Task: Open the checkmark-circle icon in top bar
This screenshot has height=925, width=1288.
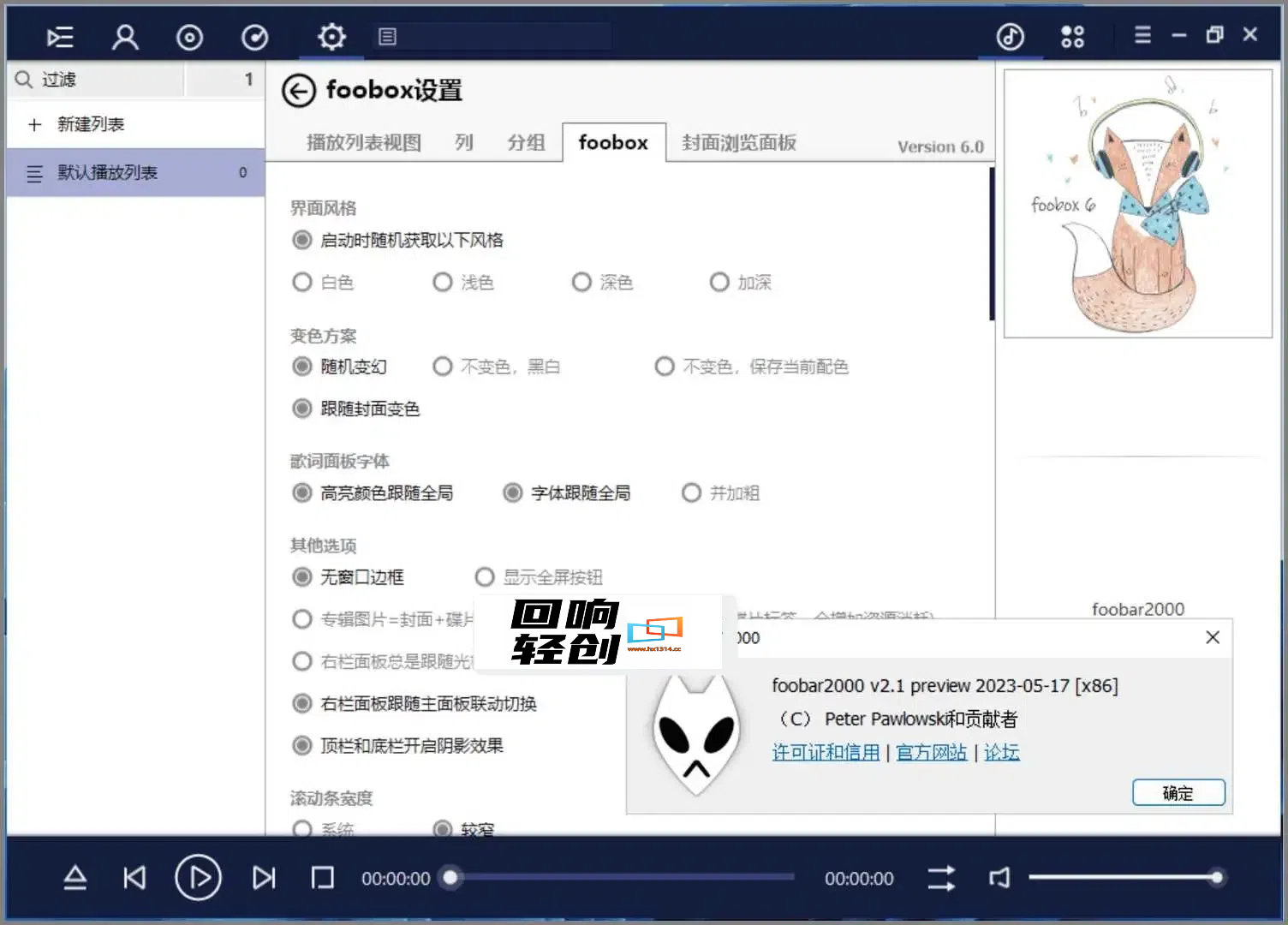Action: coord(254,37)
